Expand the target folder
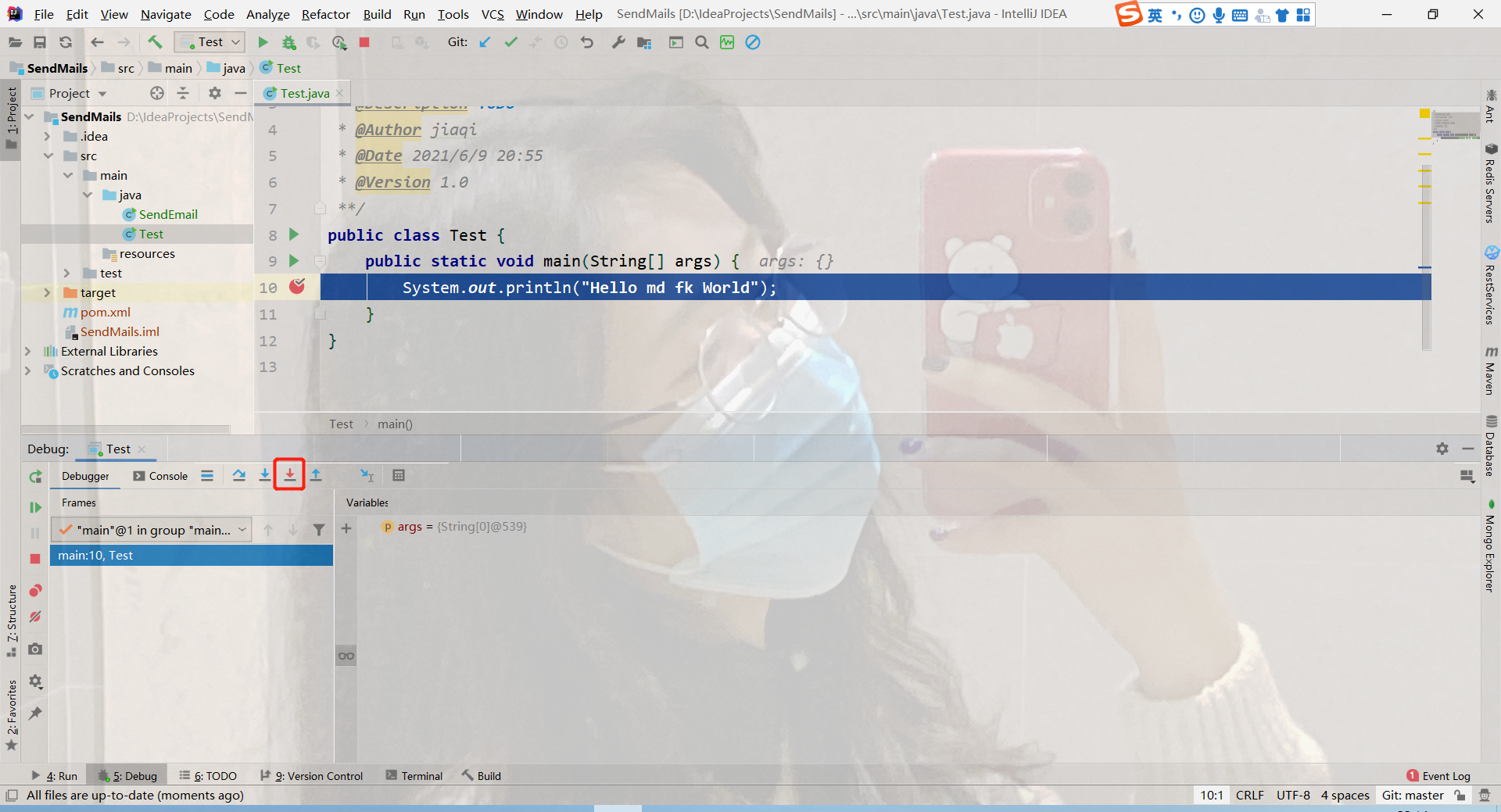The width and height of the screenshot is (1501, 812). click(47, 293)
